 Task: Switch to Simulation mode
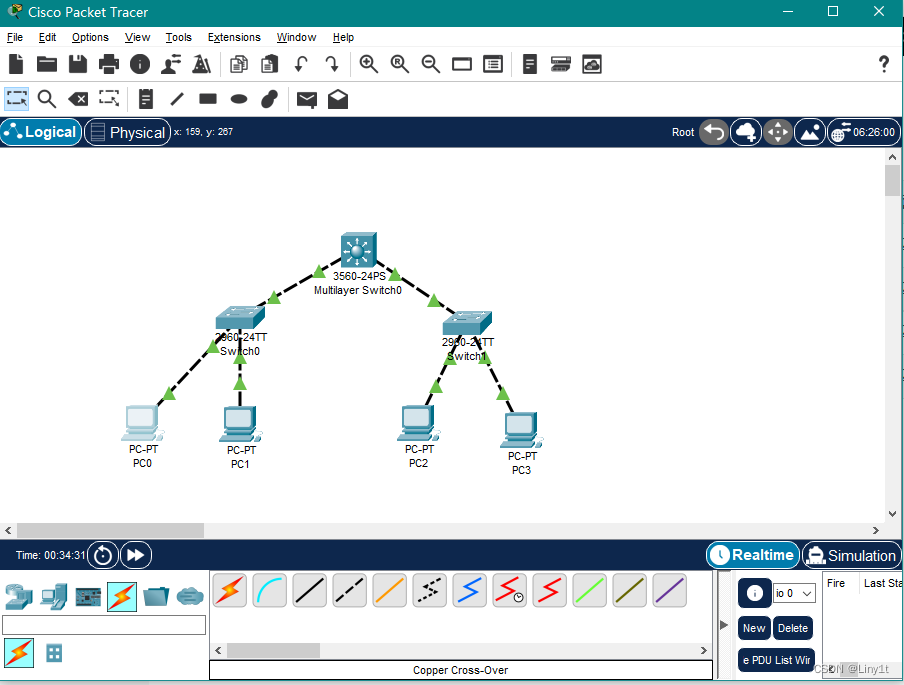coord(851,555)
